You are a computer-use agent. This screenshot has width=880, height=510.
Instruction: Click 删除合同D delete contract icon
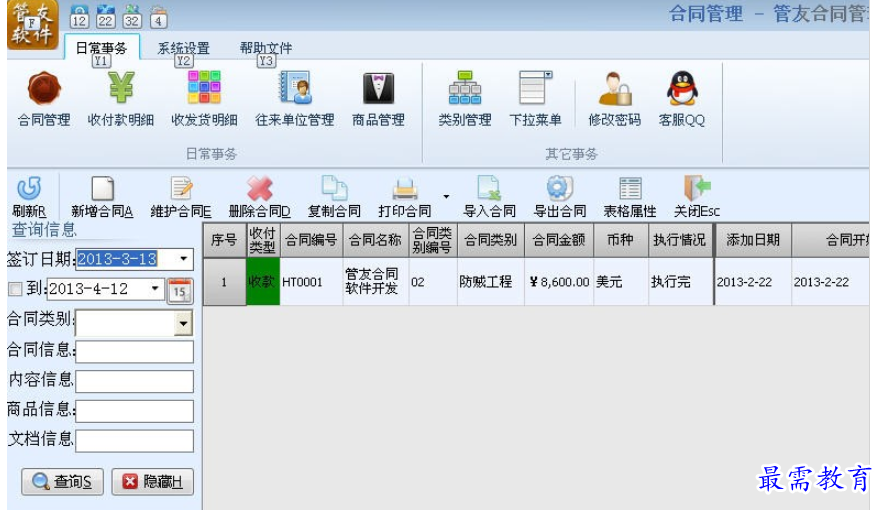click(259, 189)
